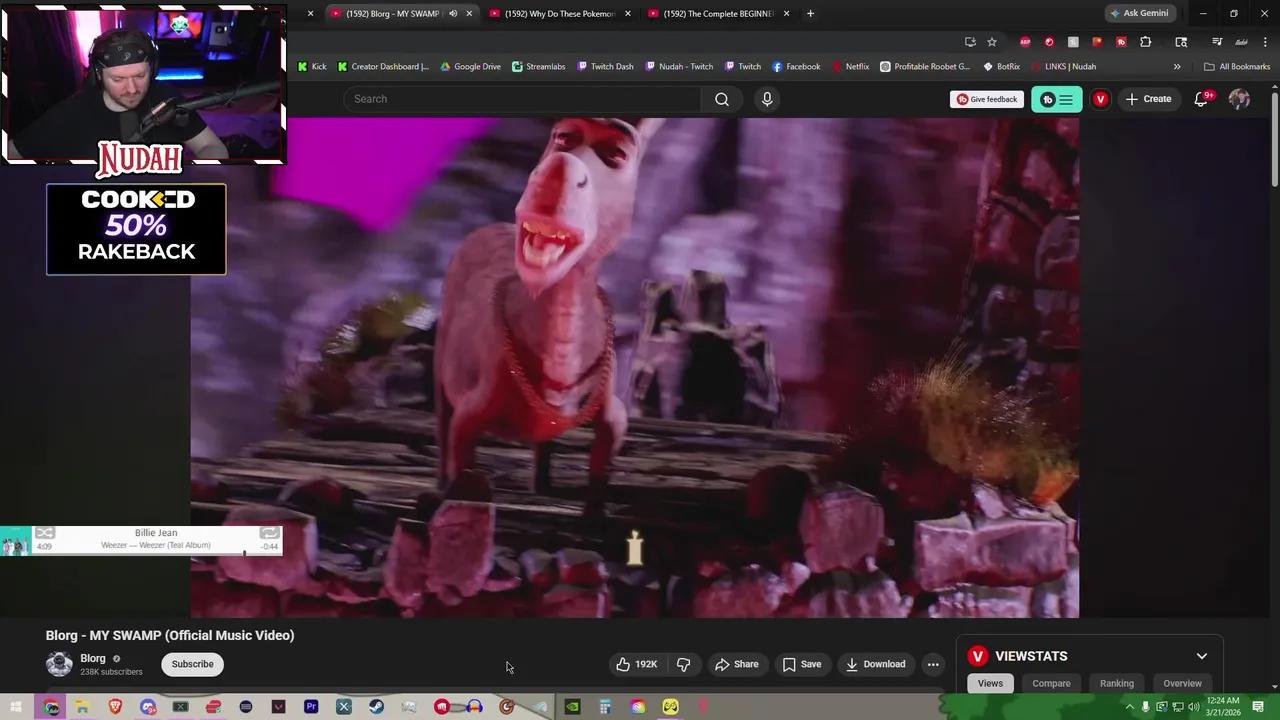Subscribe to the Blorg channel
The width and height of the screenshot is (1280, 720).
[192, 664]
